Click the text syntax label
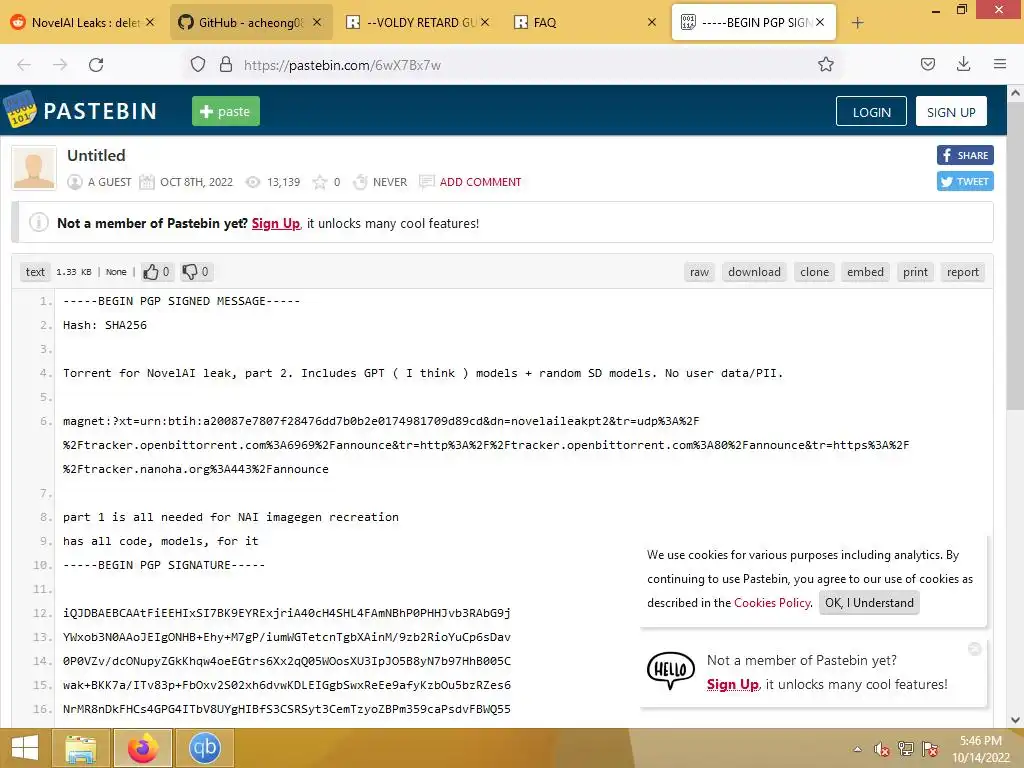1024x768 pixels. 35,272
